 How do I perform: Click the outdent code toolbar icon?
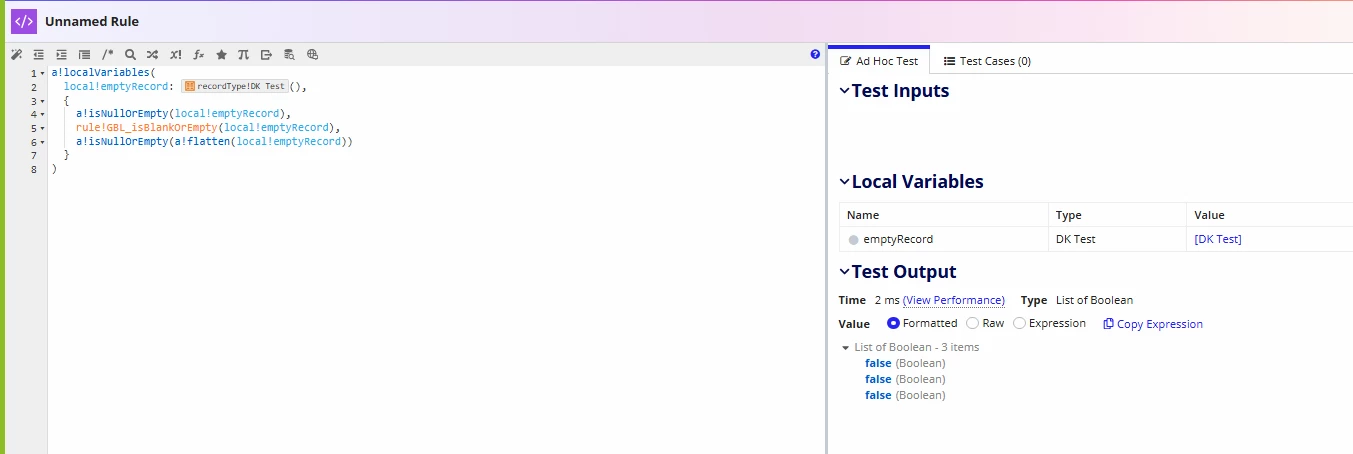click(39, 55)
